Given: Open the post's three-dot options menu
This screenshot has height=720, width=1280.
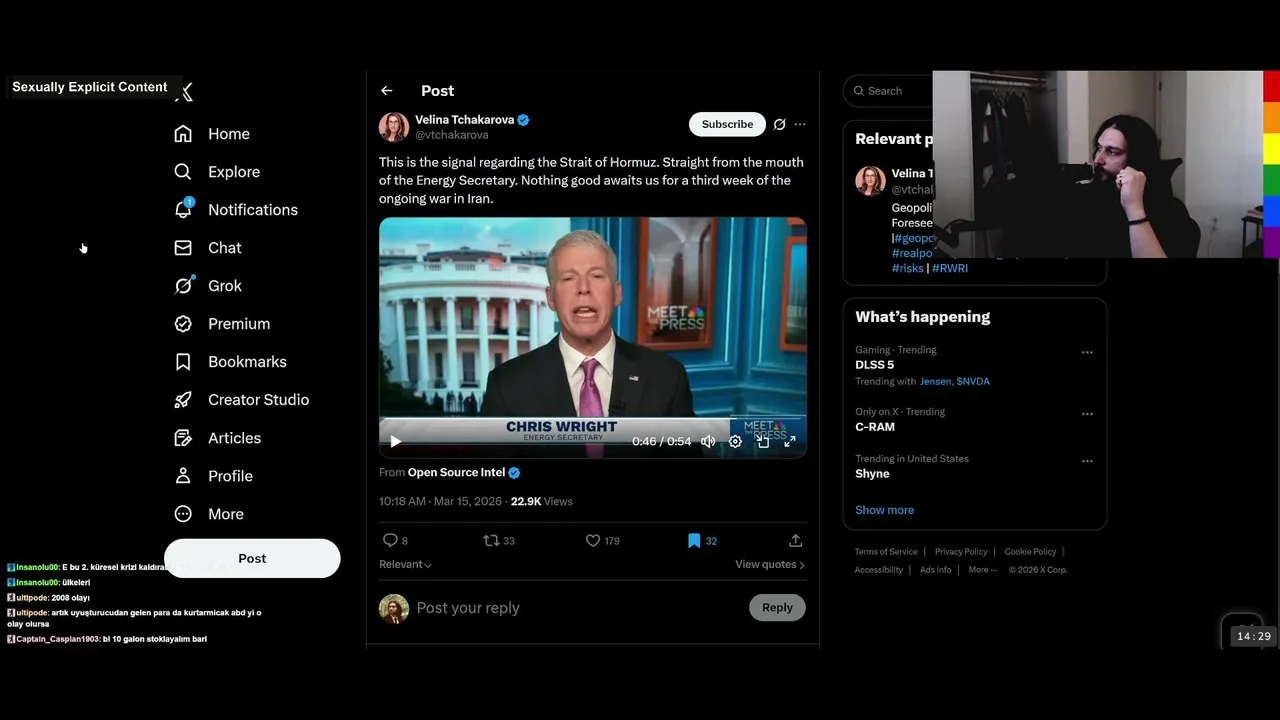Looking at the screenshot, I should pyautogui.click(x=800, y=124).
